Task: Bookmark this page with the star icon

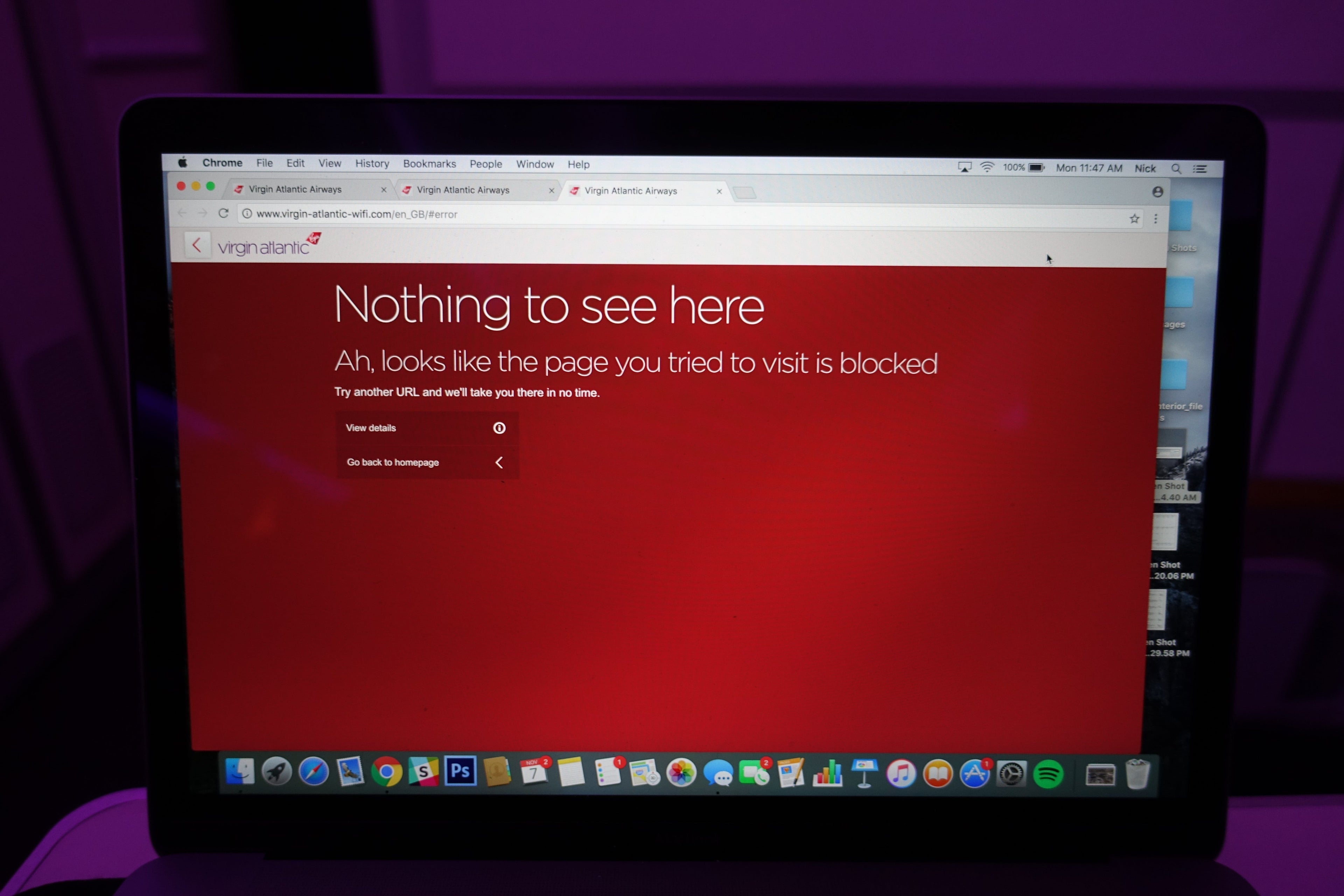Action: point(1134,219)
